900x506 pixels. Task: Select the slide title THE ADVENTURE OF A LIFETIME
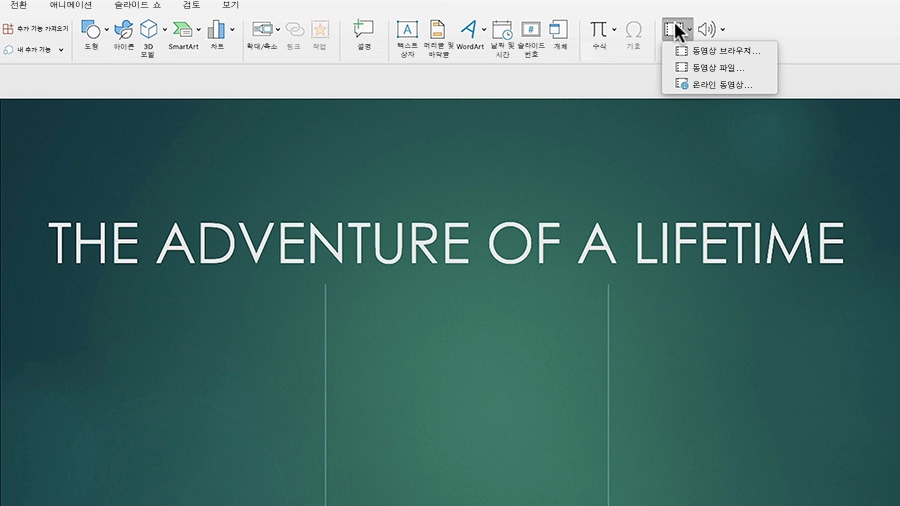tap(447, 243)
